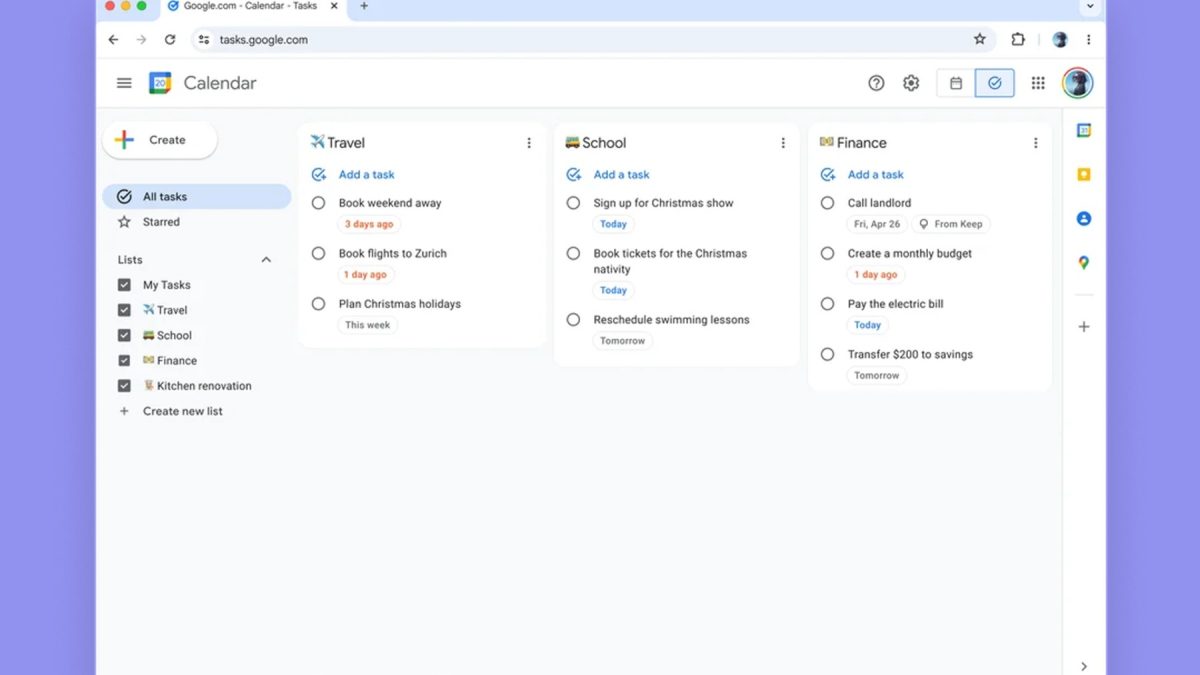Viewport: 1200px width, 675px height.
Task: Click 'Add a task' under School
Action: tap(620, 174)
